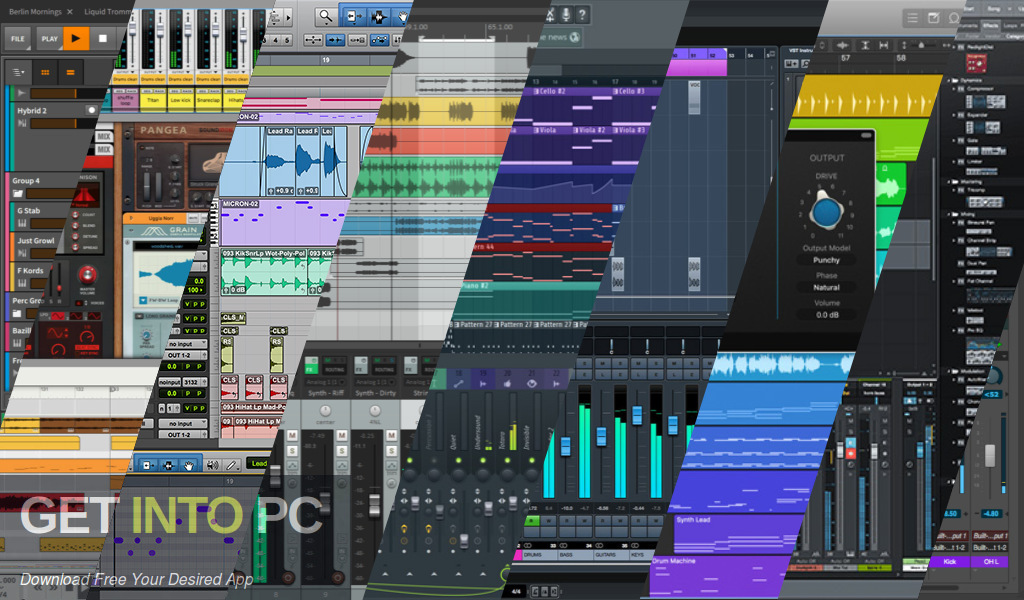The width and height of the screenshot is (1024, 600).
Task: Expand the Compressor entry in the browser
Action: (x=955, y=89)
